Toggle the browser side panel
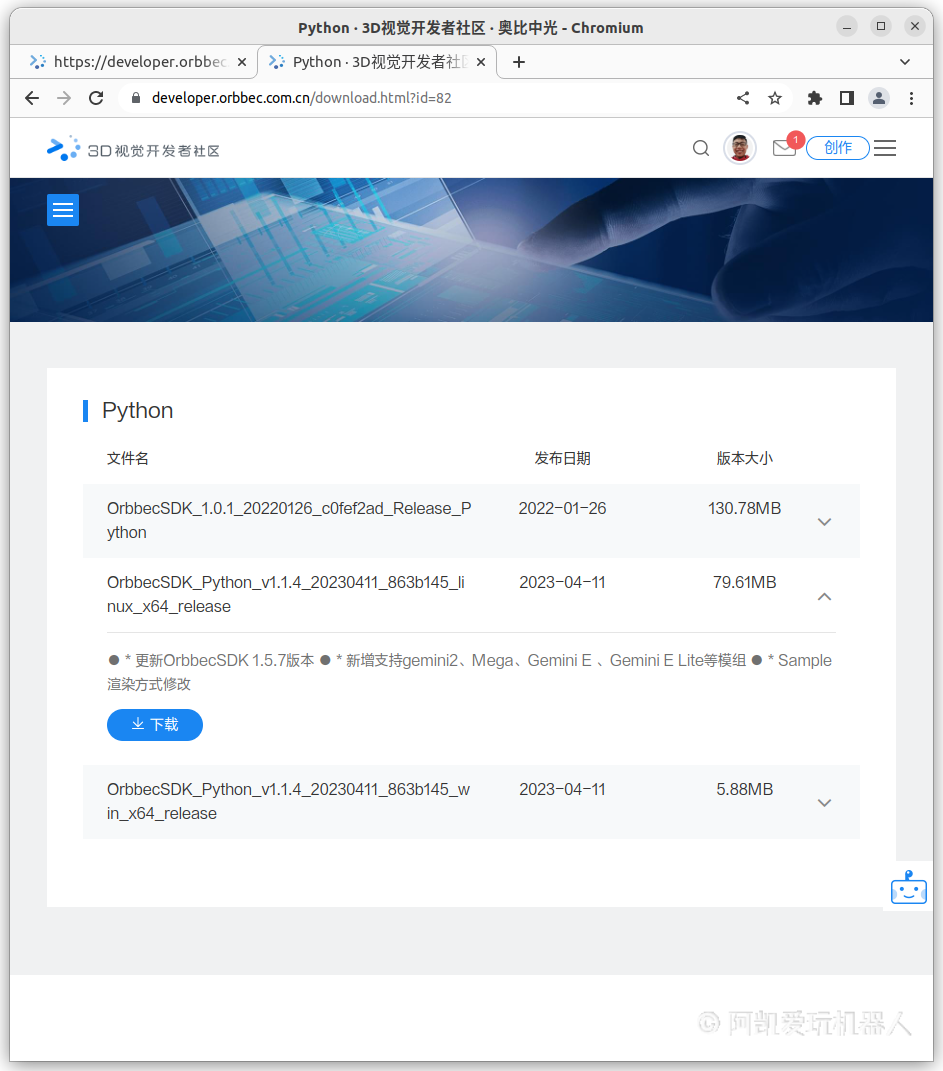This screenshot has width=943, height=1071. coord(847,98)
